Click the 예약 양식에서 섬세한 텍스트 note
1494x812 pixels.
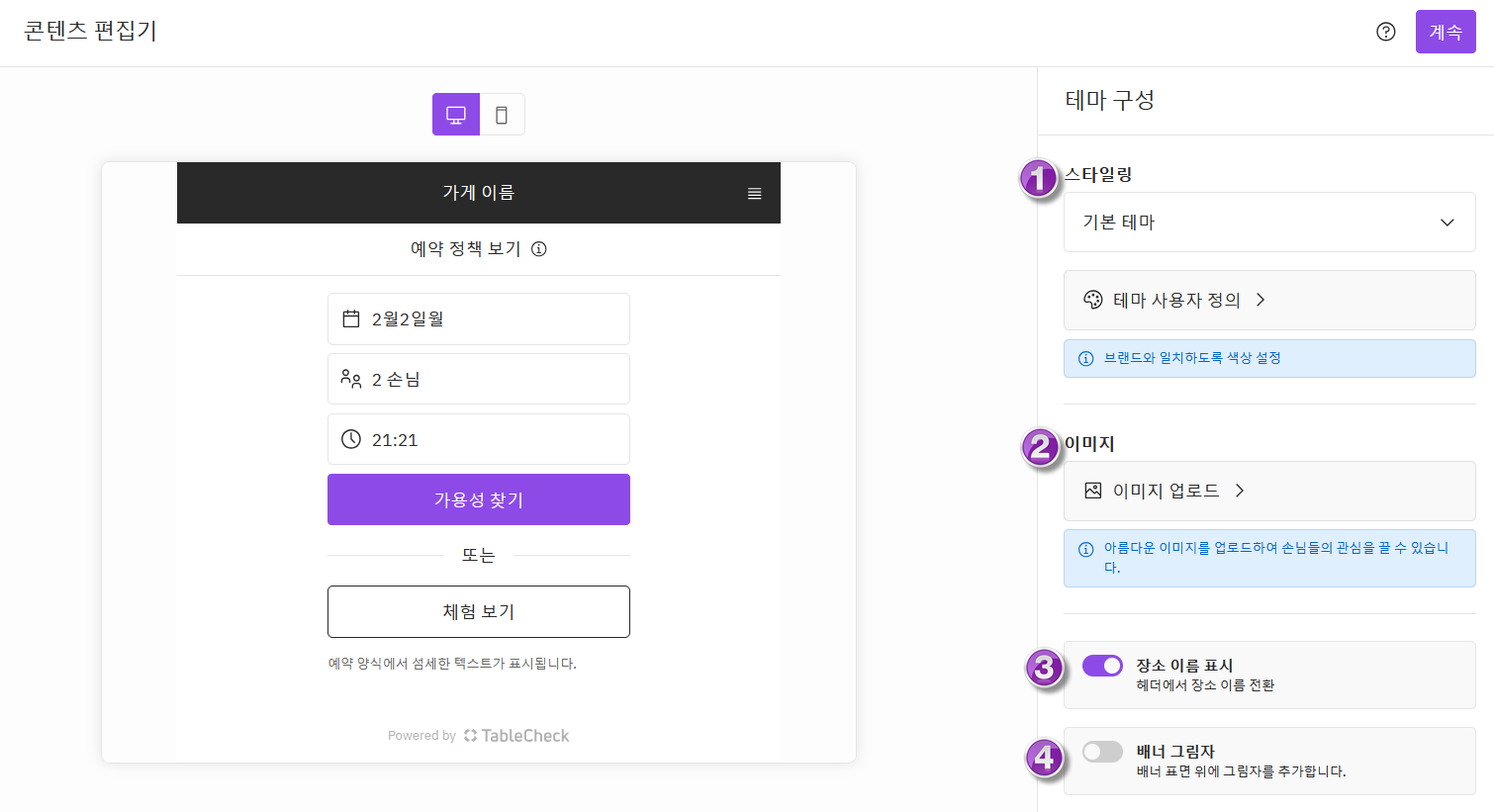tap(452, 664)
